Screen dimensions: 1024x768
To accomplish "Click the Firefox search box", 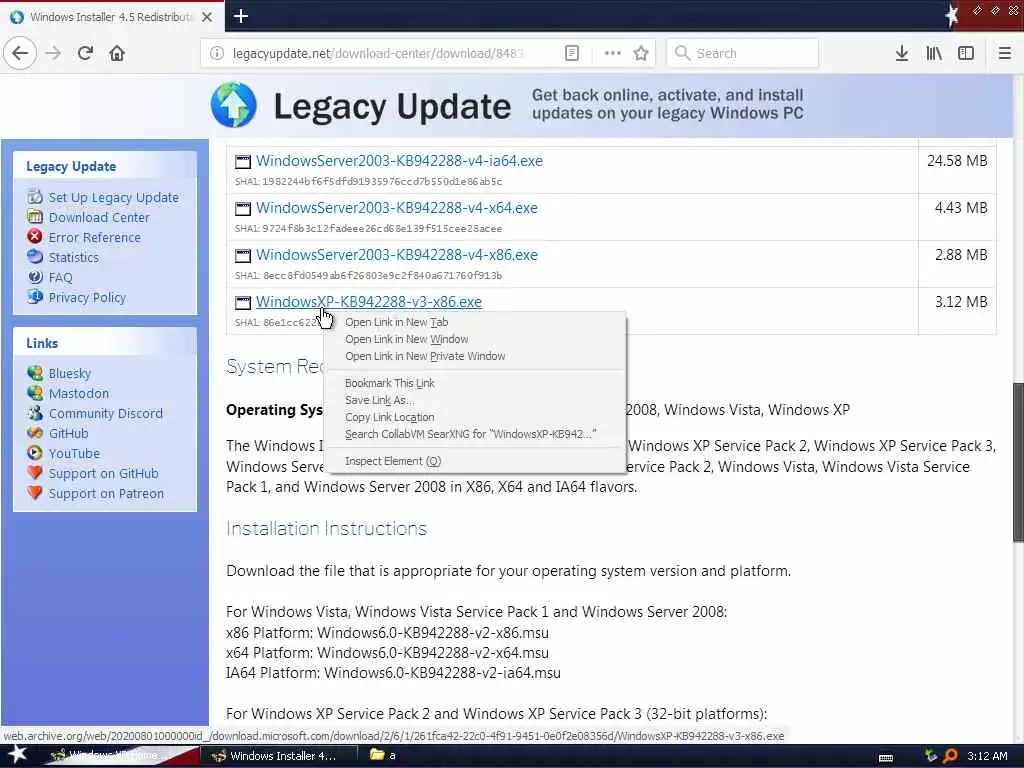I will point(743,53).
